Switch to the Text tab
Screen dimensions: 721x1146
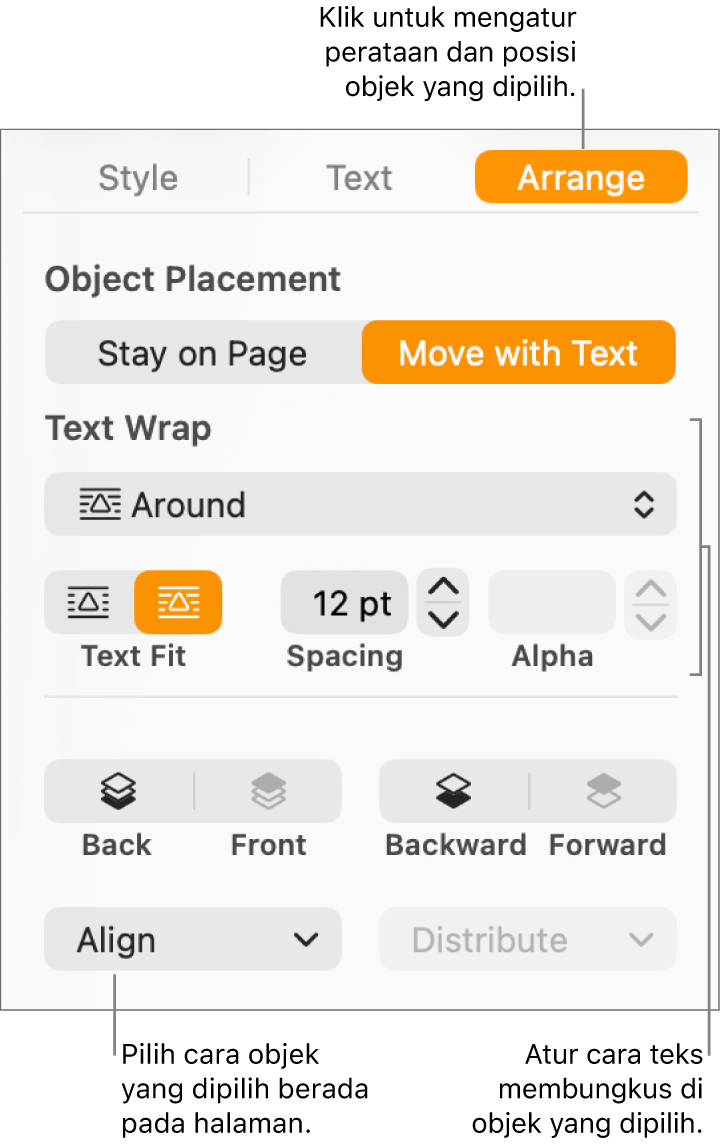pyautogui.click(x=359, y=178)
